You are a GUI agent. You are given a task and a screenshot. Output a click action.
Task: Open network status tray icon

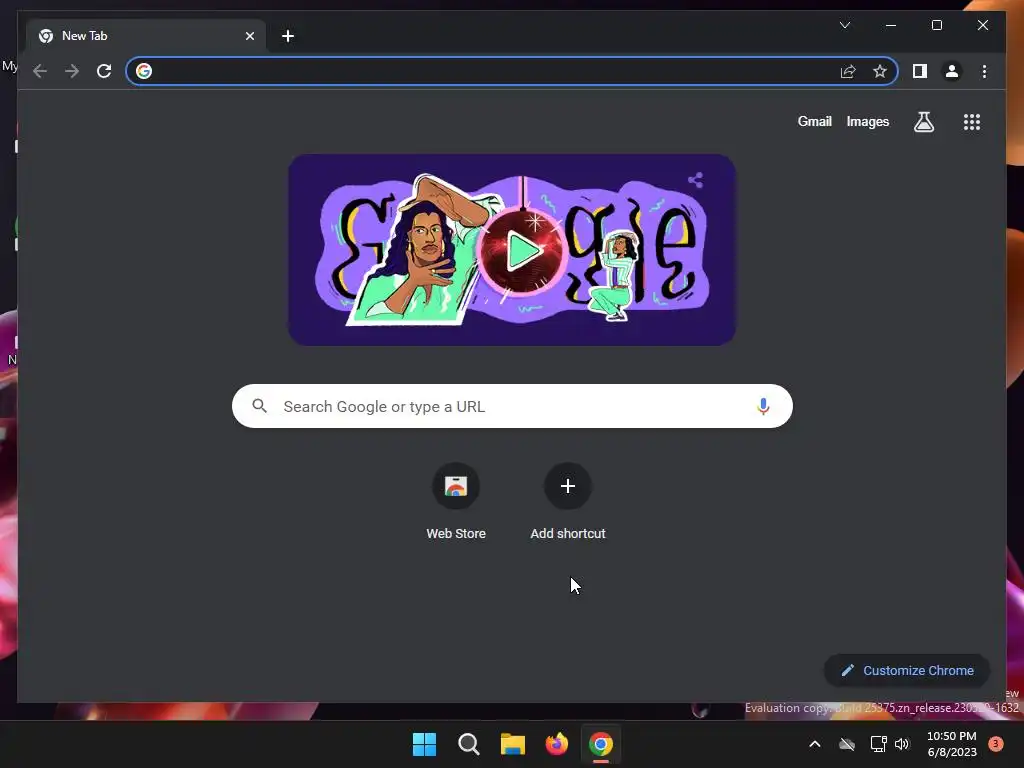[878, 744]
